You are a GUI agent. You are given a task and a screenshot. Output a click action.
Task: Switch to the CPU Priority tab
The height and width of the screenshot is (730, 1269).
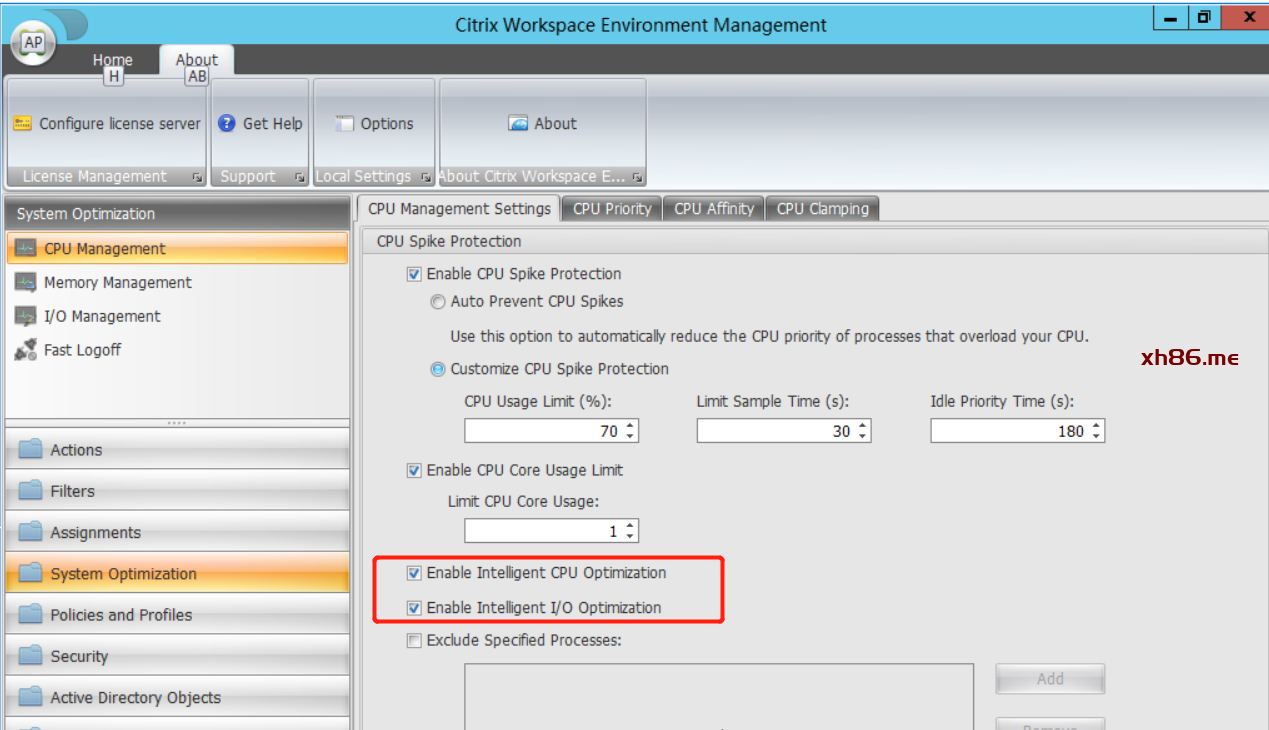tap(611, 208)
